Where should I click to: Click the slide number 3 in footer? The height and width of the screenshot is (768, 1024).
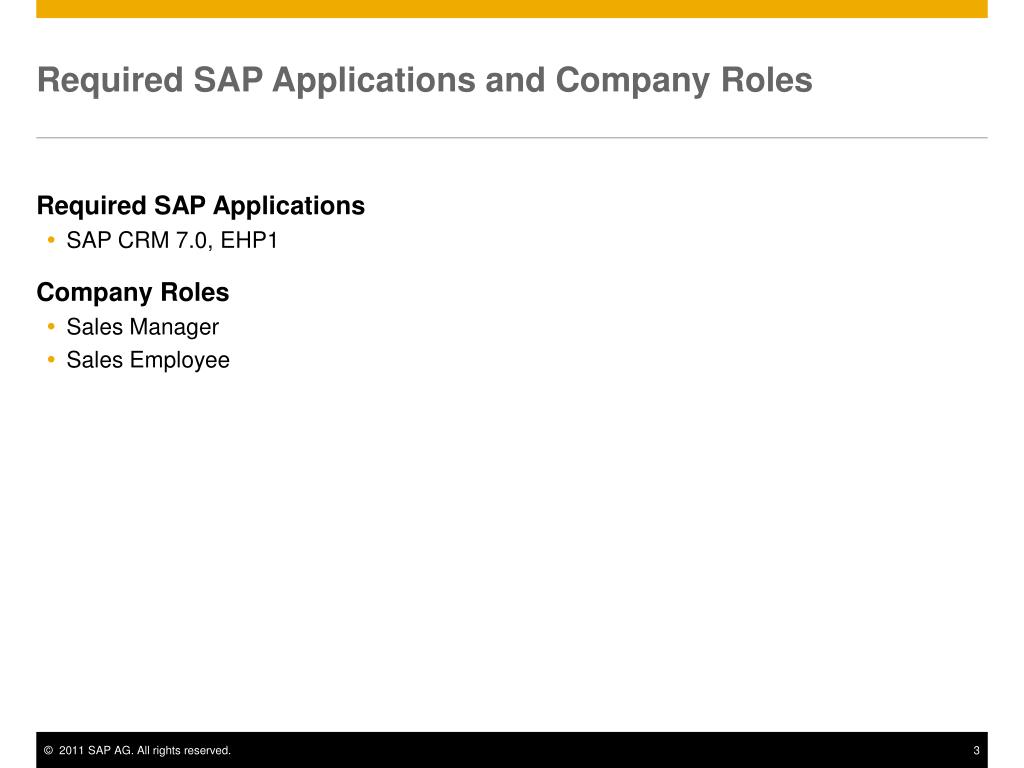[976, 750]
